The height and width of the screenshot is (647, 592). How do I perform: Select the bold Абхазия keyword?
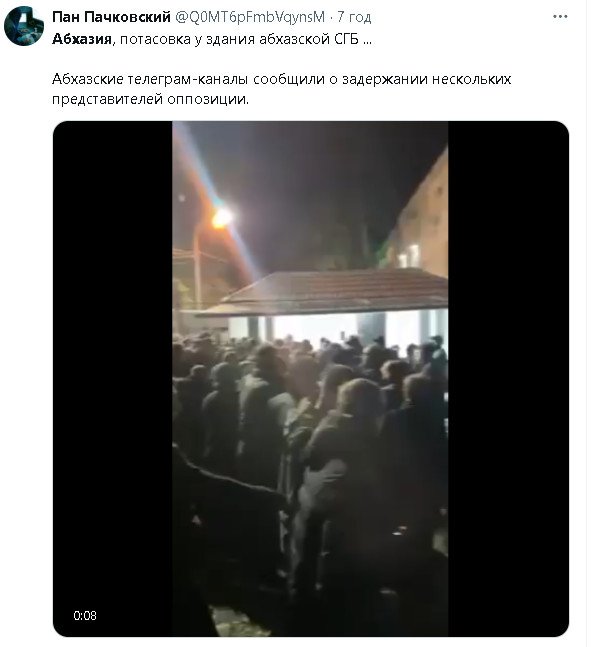[x=82, y=39]
